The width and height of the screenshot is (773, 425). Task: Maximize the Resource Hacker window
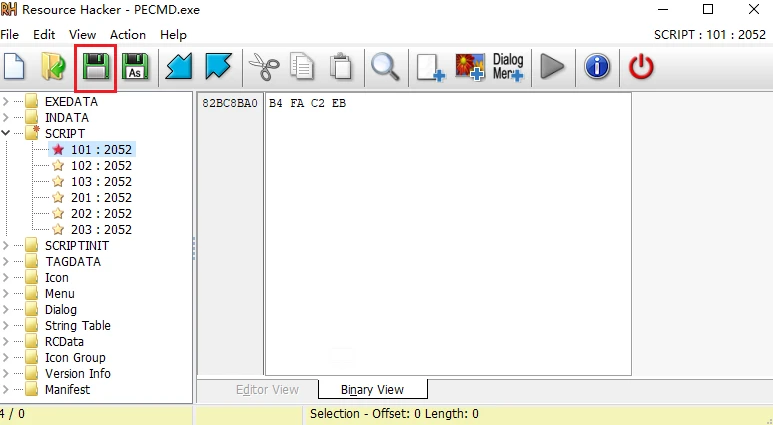click(x=708, y=9)
